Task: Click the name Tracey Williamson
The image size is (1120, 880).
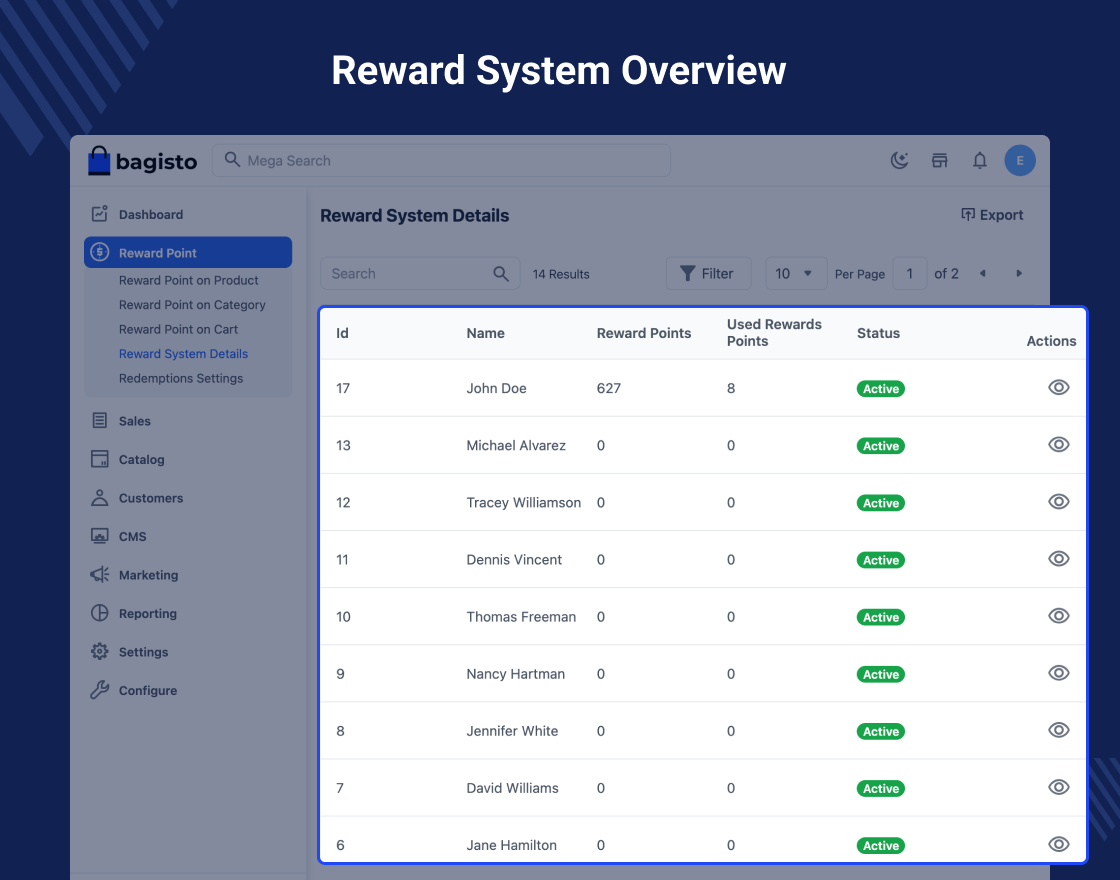Action: tap(524, 503)
